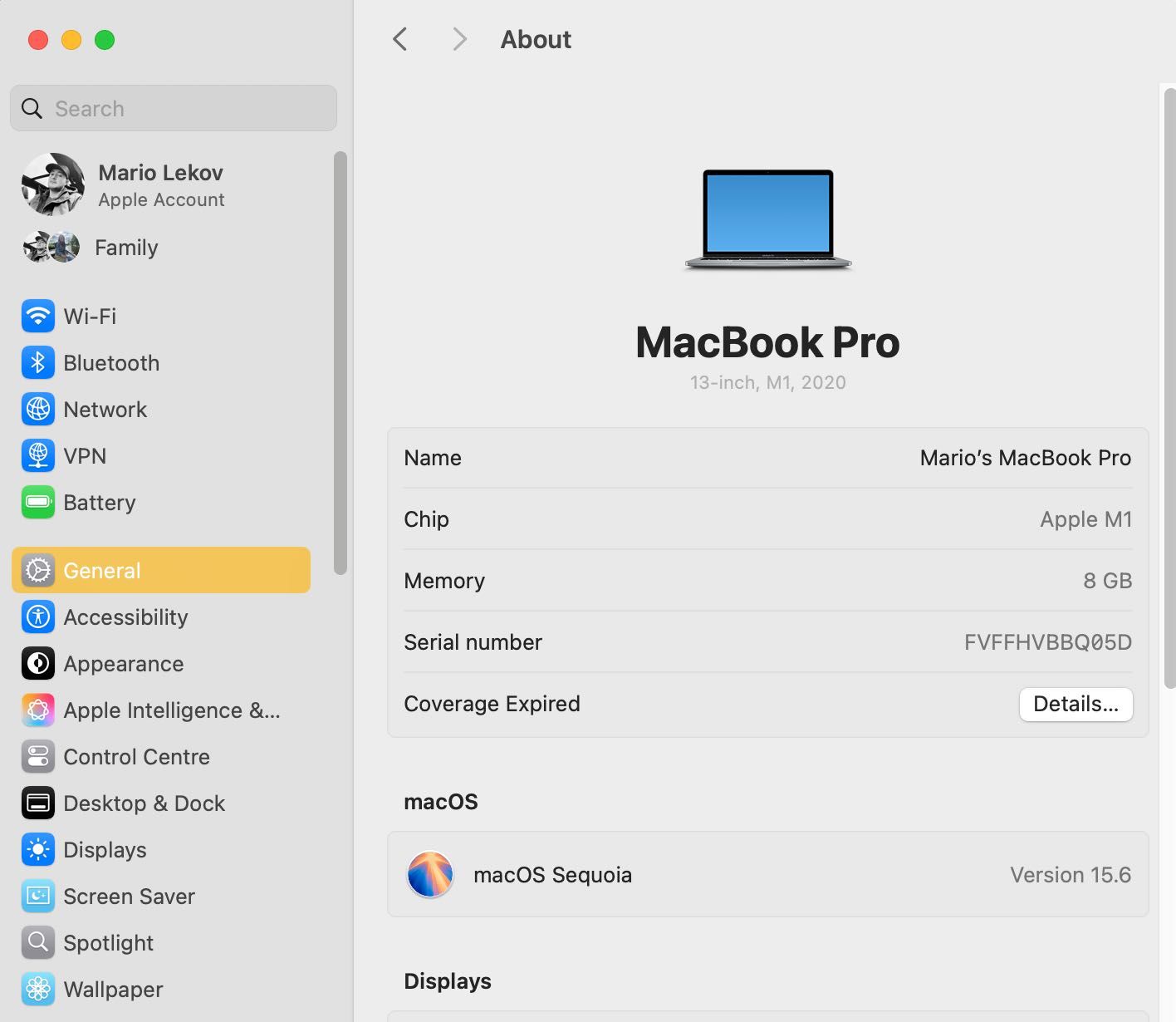1176x1022 pixels.
Task: Open the Apple Intelligence icon
Action: (38, 710)
